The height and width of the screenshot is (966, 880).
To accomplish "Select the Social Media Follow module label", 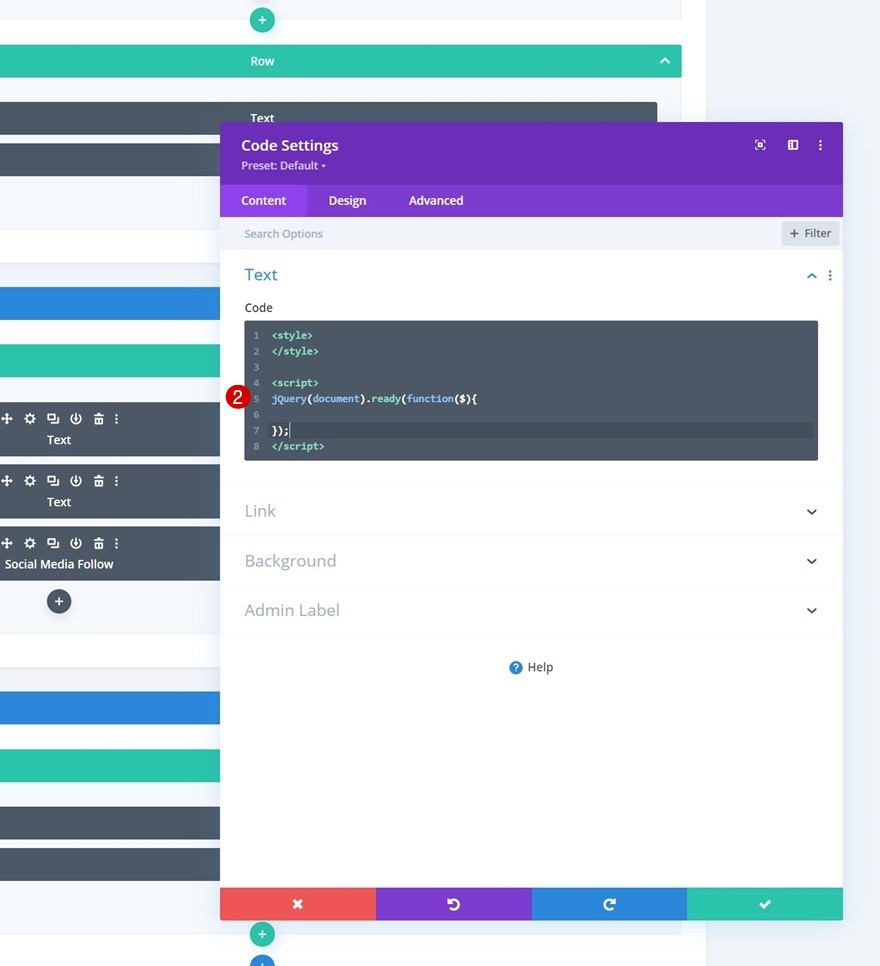I will click(59, 564).
